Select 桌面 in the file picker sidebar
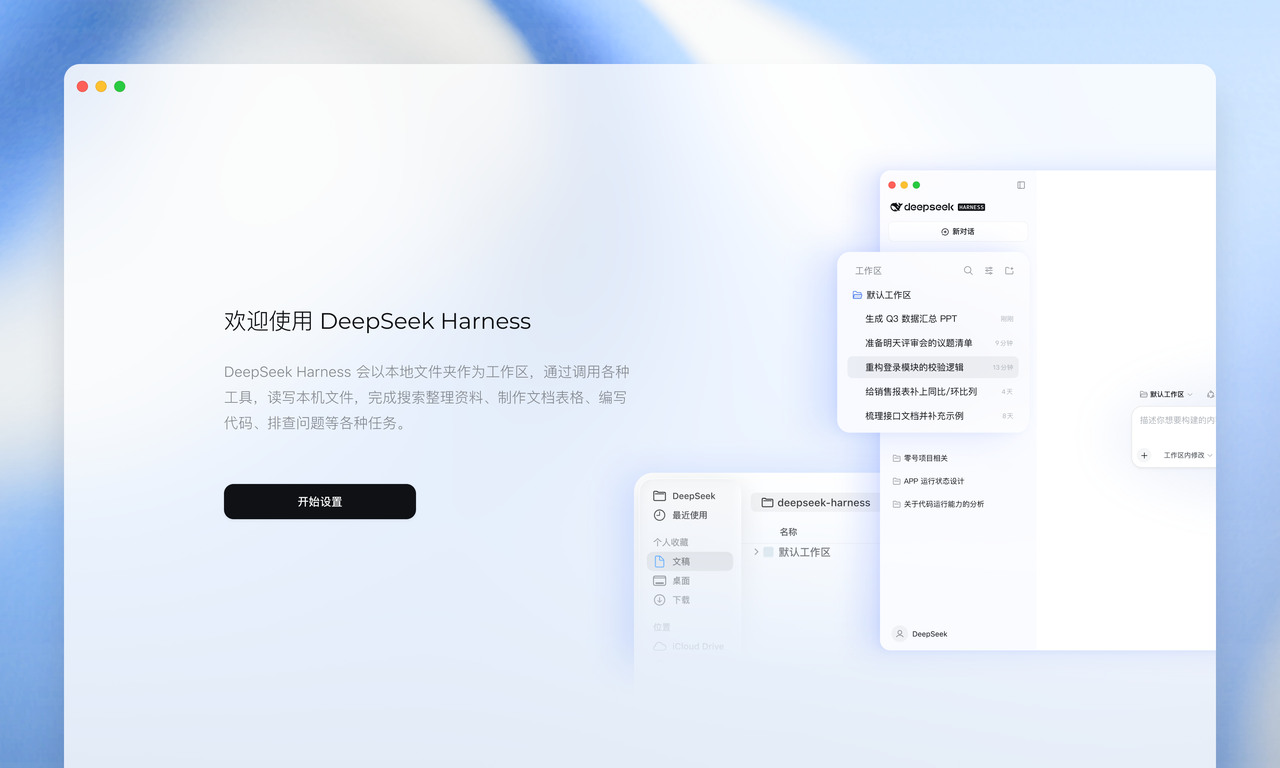Image resolution: width=1280 pixels, height=768 pixels. coord(690,581)
